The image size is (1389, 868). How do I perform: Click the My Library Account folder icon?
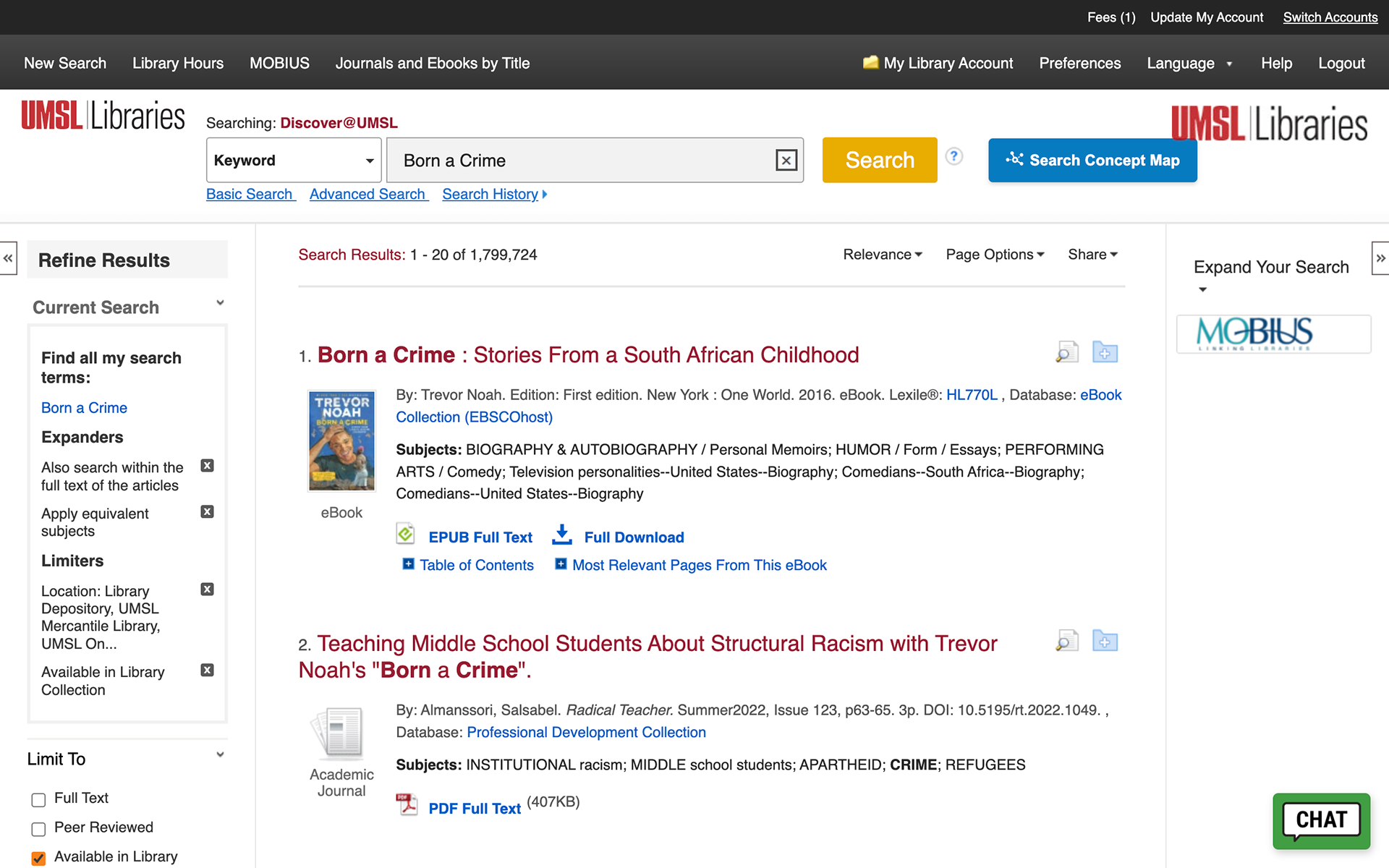click(x=870, y=62)
